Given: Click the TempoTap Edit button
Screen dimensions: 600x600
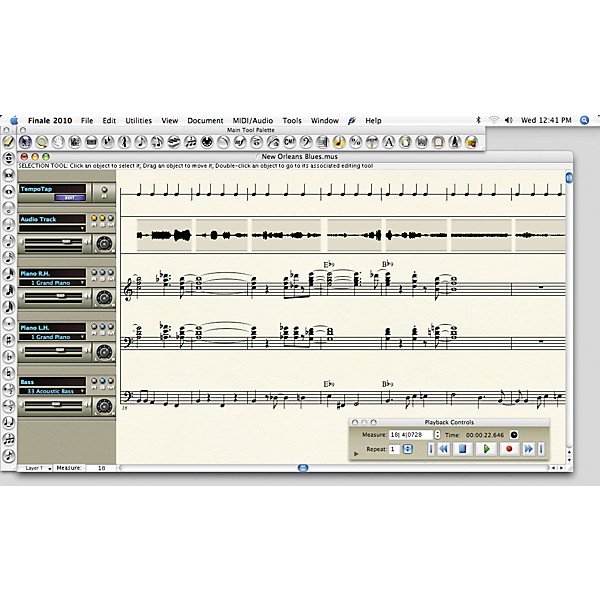Looking at the screenshot, I should (70, 198).
